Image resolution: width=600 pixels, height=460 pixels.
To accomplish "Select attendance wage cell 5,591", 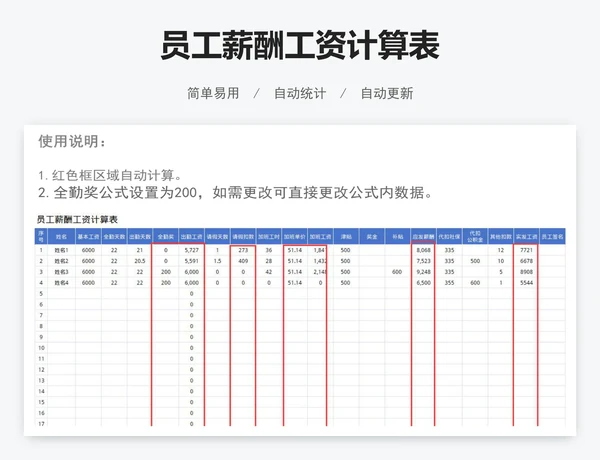I will (x=191, y=261).
